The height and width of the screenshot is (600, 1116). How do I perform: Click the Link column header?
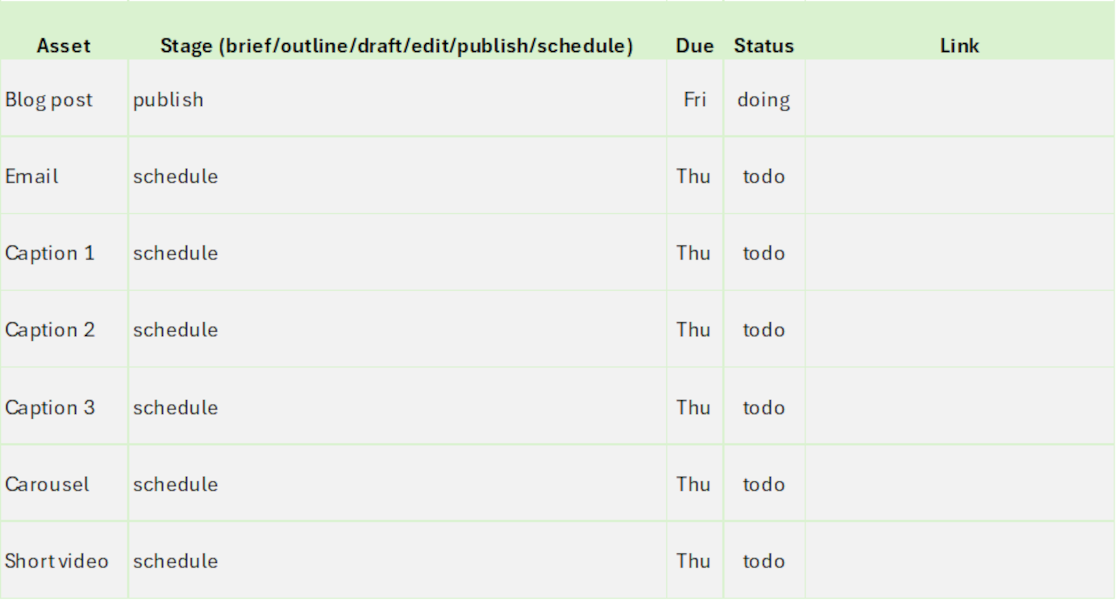click(x=959, y=31)
